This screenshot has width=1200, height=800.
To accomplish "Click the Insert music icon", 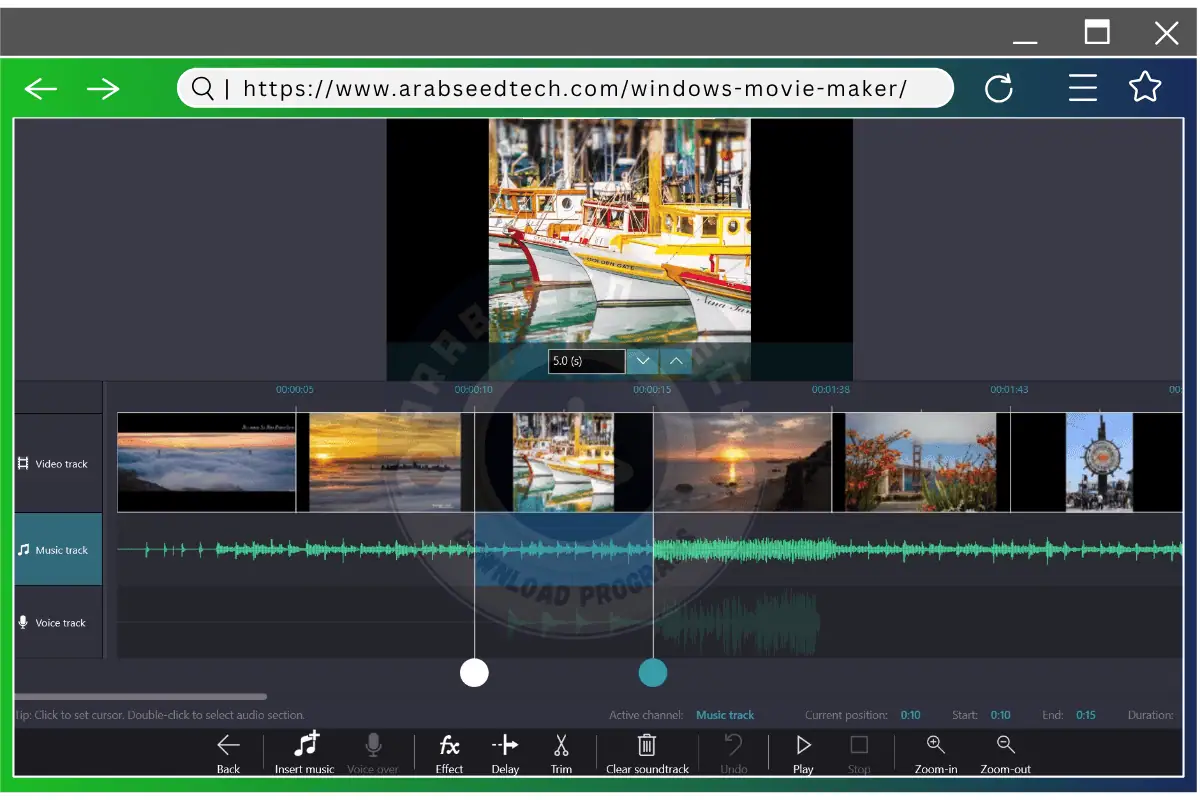I will point(305,747).
